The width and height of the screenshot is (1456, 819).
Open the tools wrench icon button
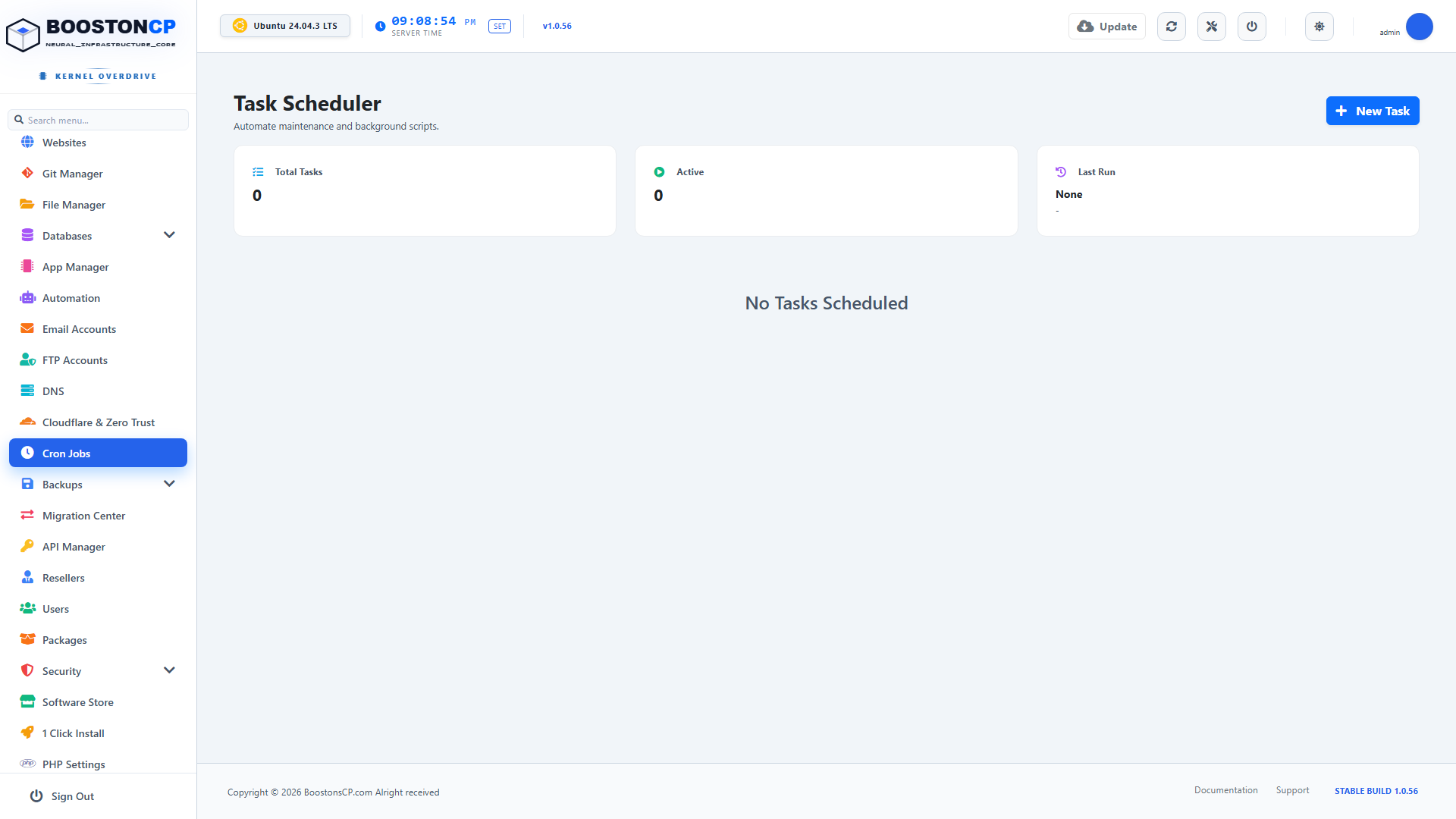pyautogui.click(x=1212, y=27)
